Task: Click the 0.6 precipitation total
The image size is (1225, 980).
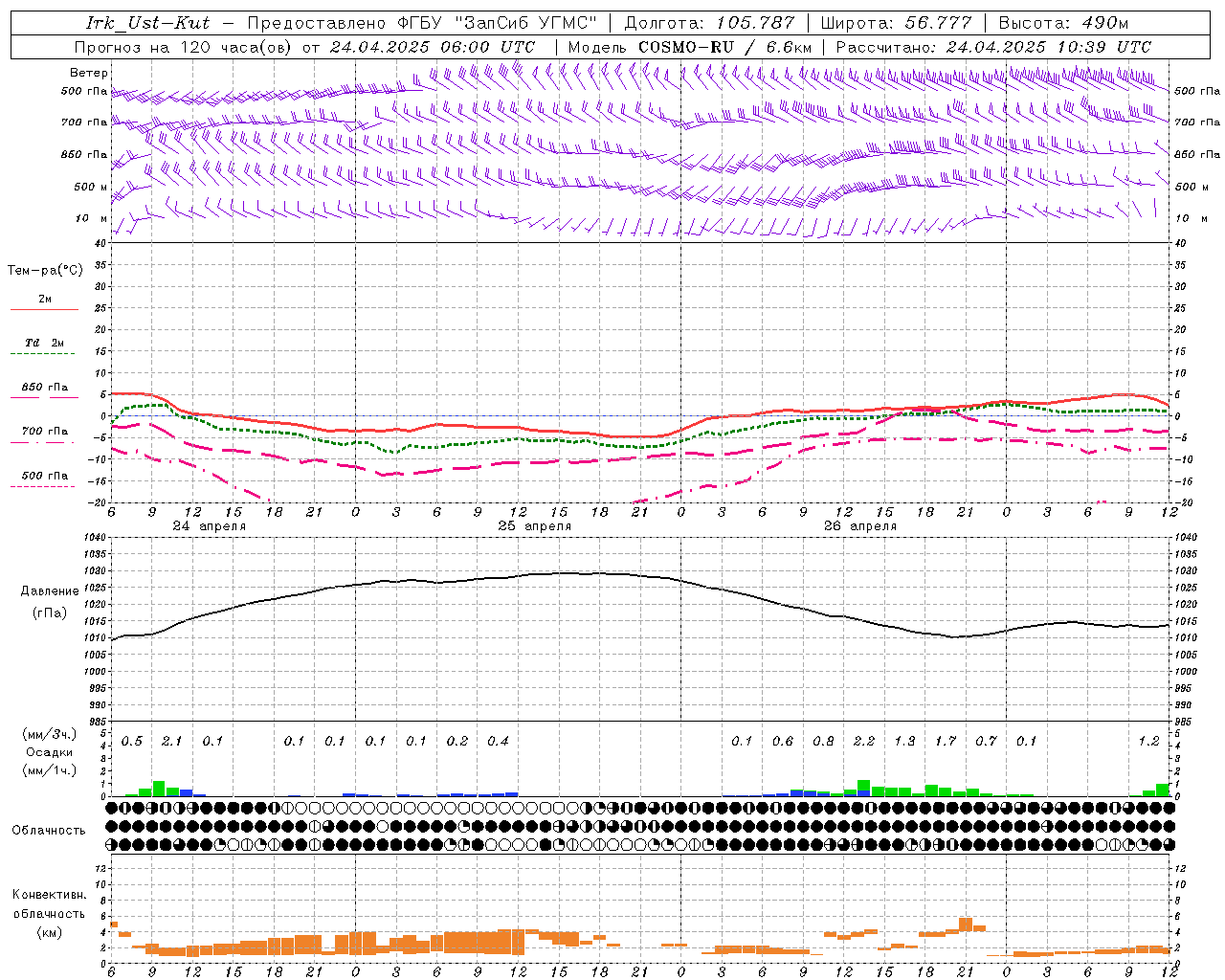Action: click(783, 742)
